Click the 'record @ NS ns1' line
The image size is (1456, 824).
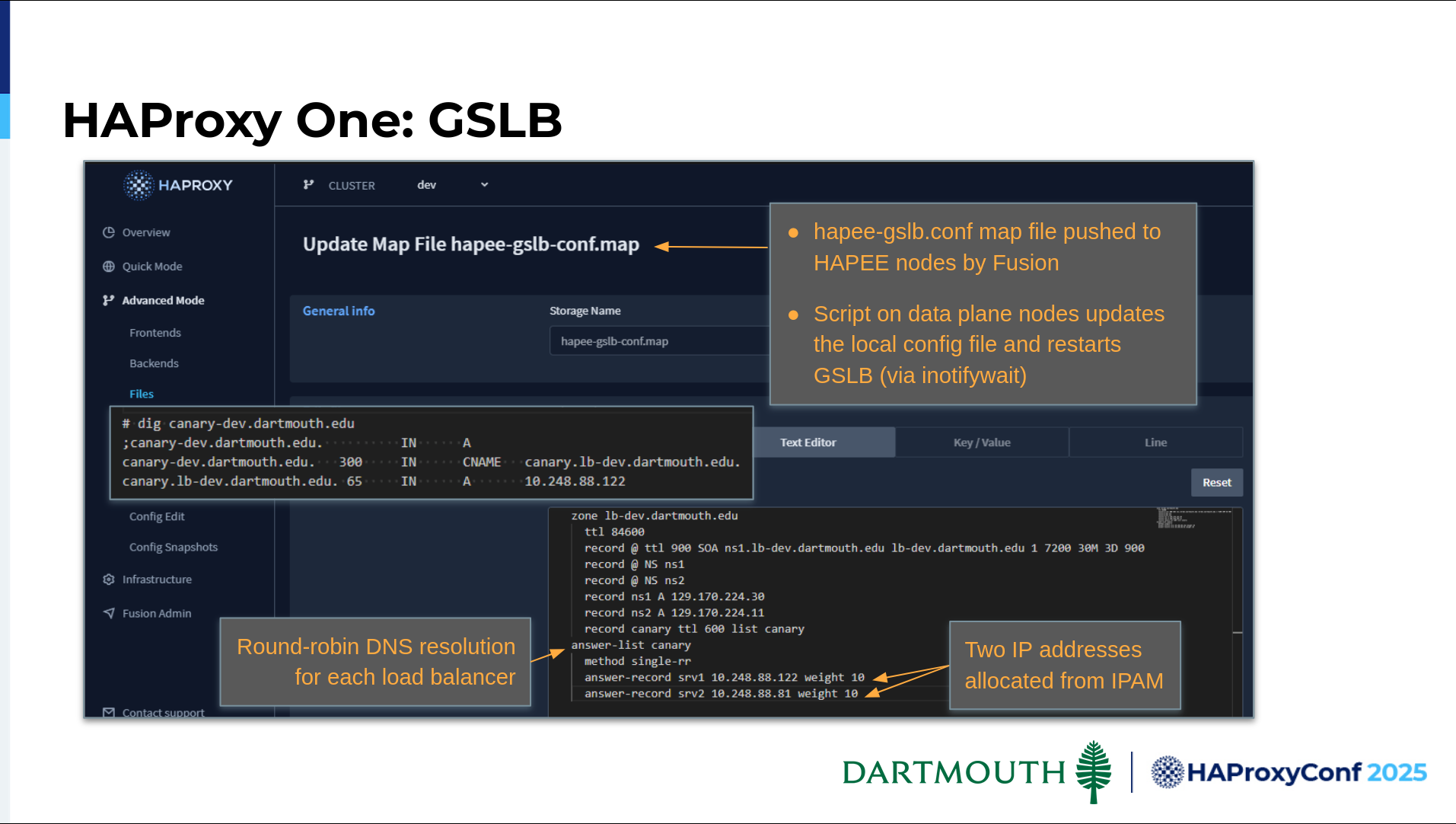pos(634,564)
